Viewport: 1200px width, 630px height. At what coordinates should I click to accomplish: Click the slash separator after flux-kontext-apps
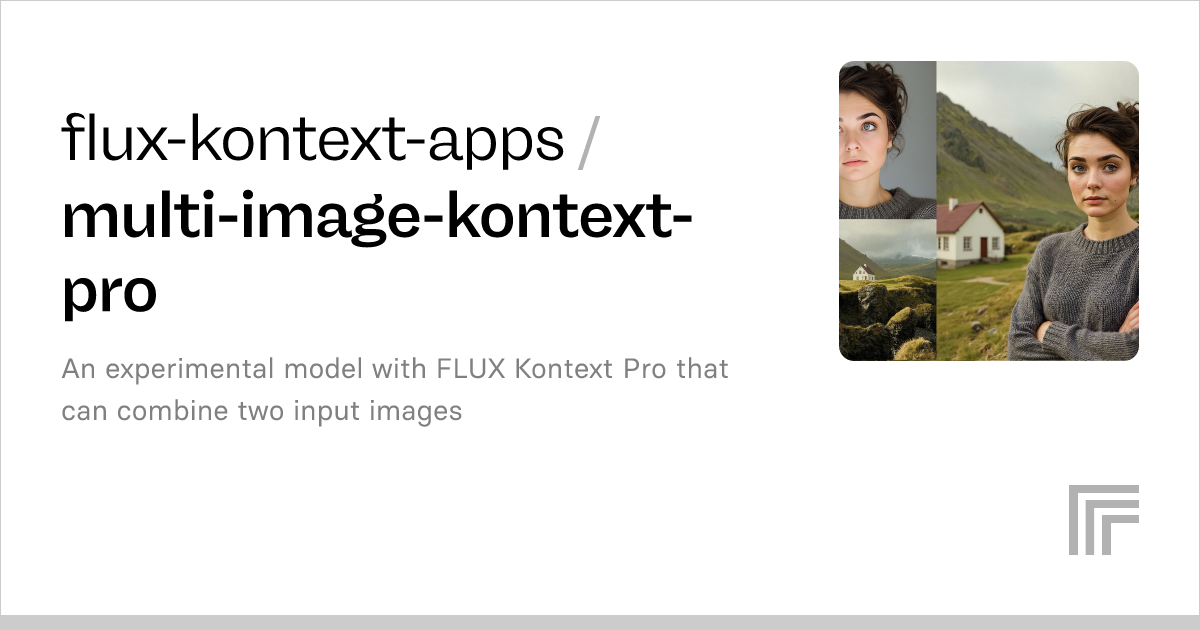click(x=588, y=140)
